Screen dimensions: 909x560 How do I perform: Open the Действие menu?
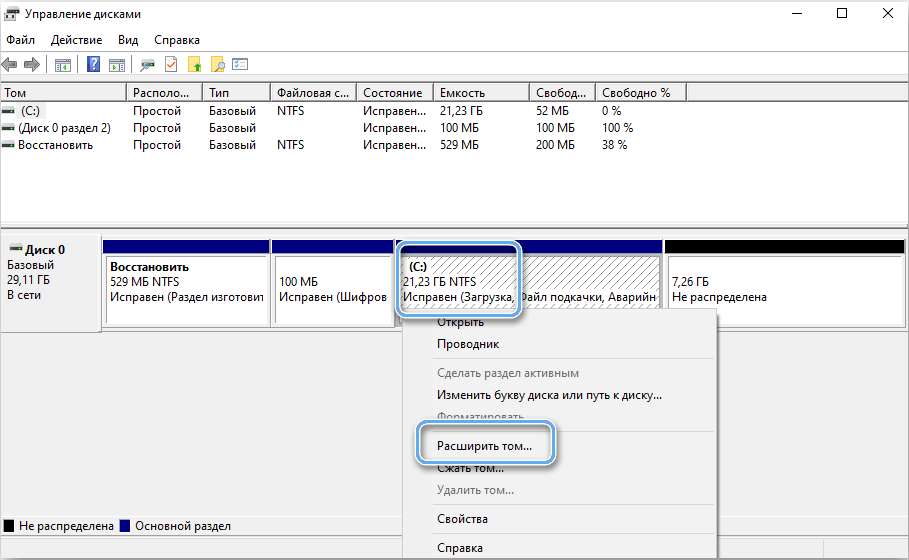pos(76,40)
